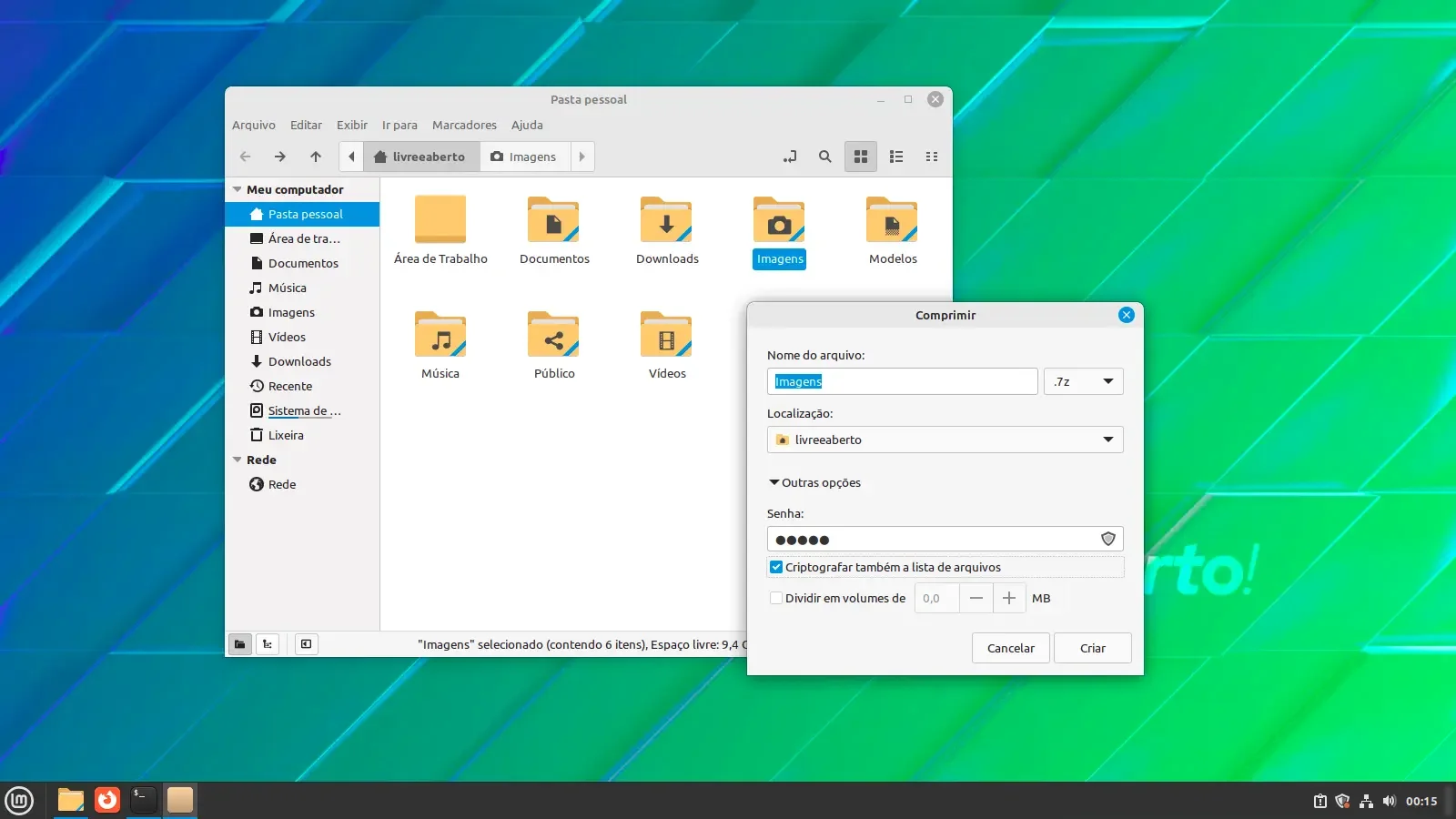This screenshot has width=1456, height=819.
Task: Click the Criar button
Action: [1093, 648]
